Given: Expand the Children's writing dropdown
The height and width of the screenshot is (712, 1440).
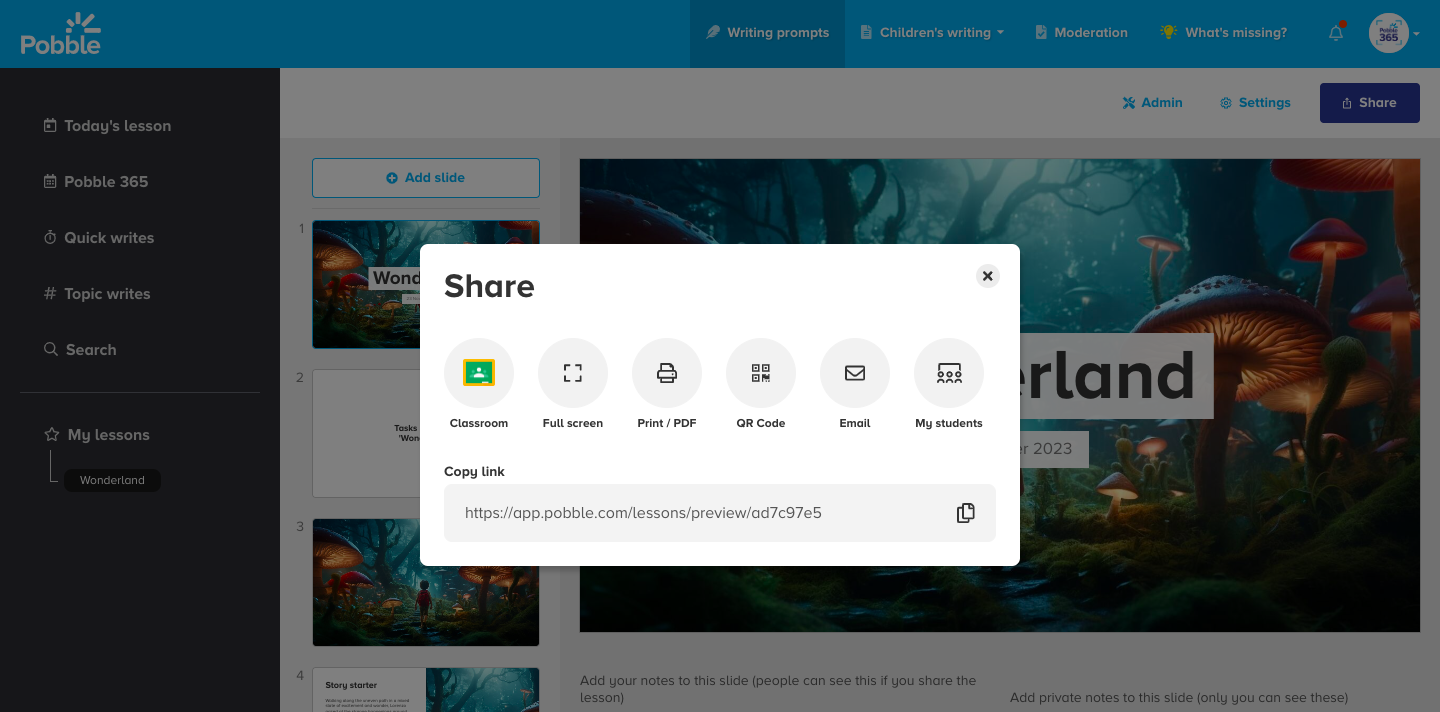Looking at the screenshot, I should (932, 33).
